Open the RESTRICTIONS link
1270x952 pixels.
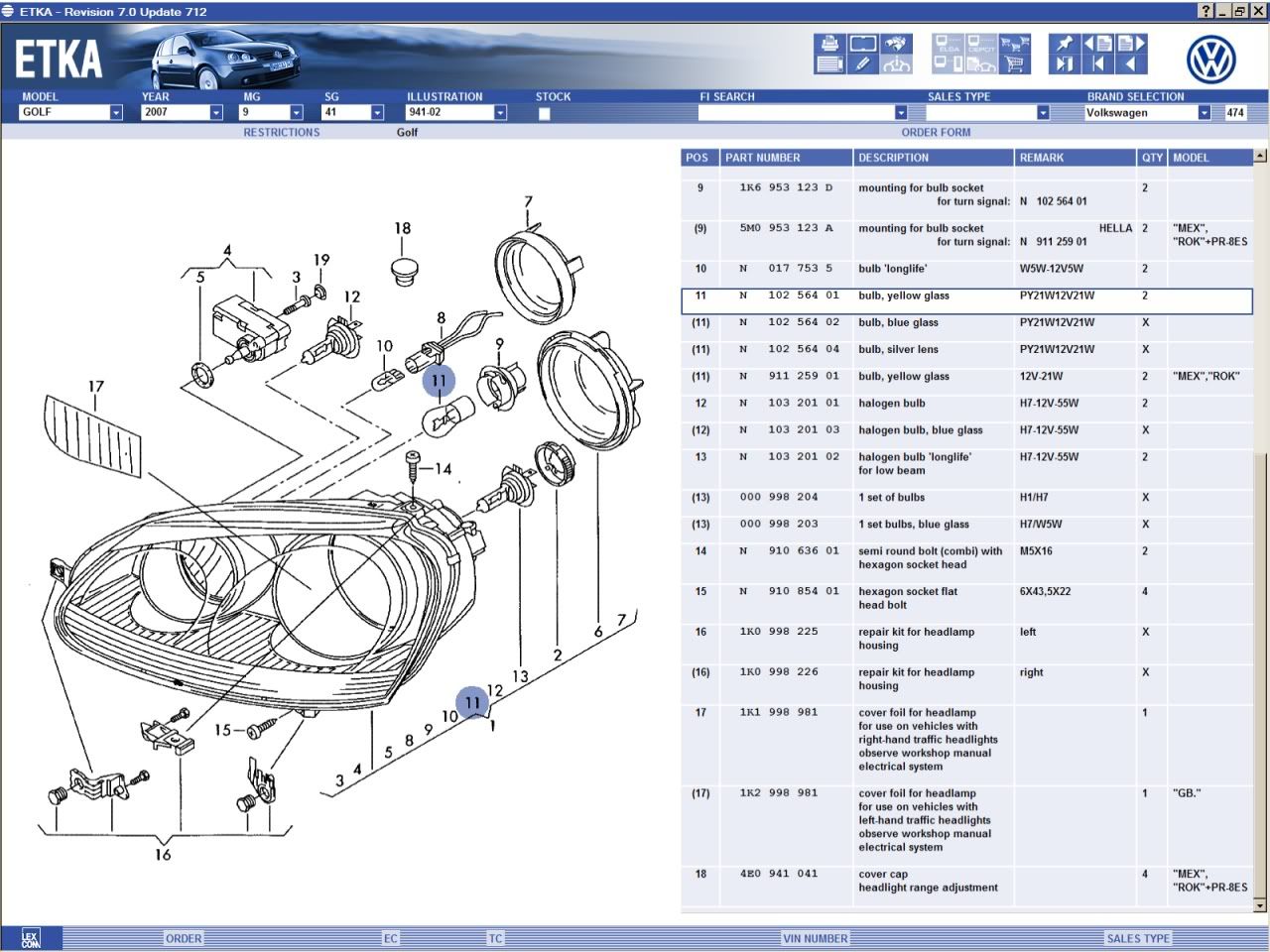click(x=282, y=132)
